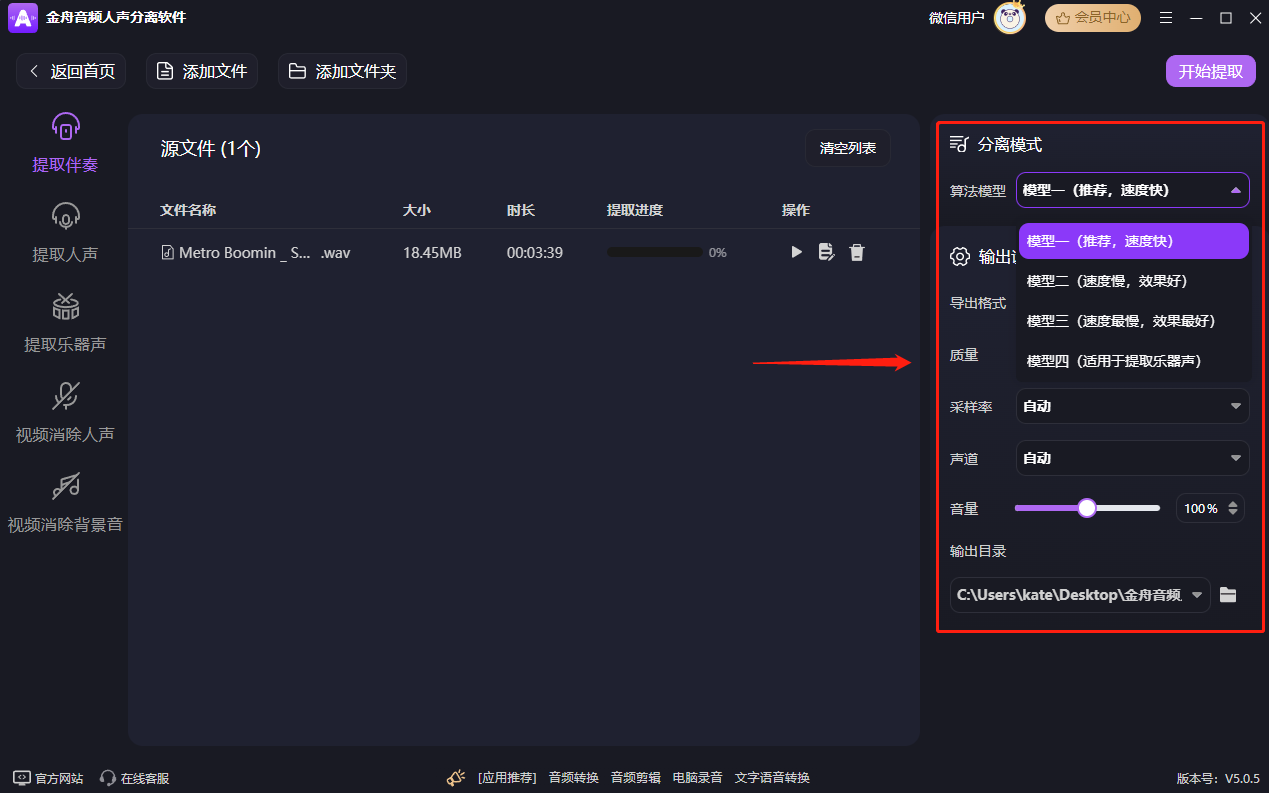This screenshot has width=1269, height=793.
Task: Select 模型一（推荐，速度快）option
Action: pos(1134,241)
